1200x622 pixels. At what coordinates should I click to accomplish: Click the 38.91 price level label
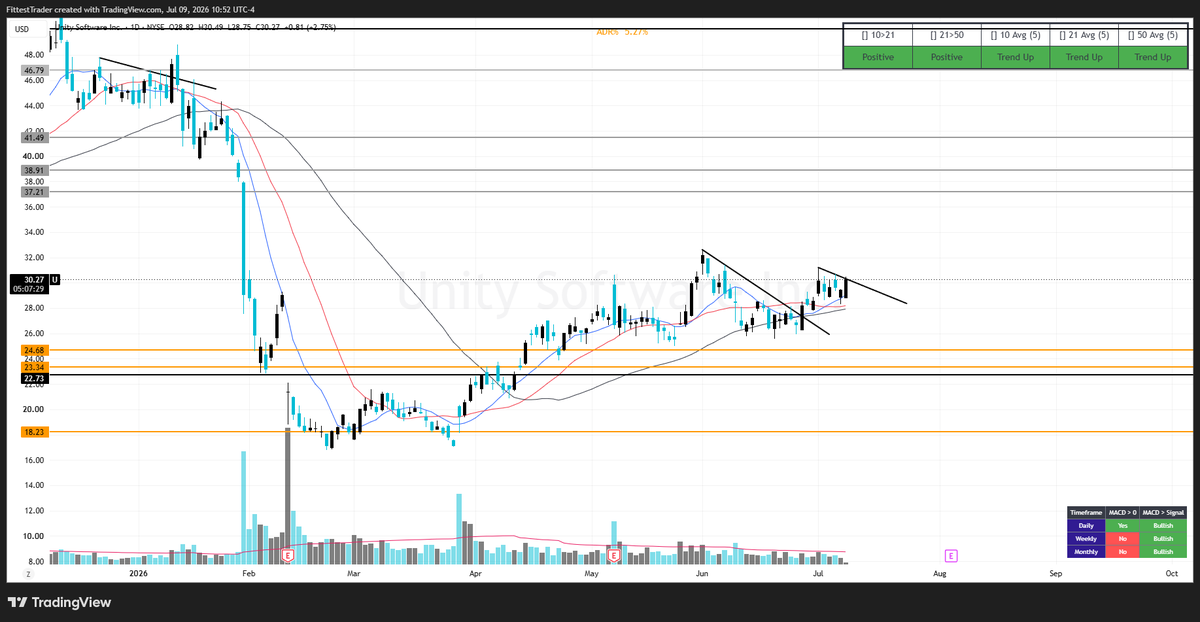(35, 171)
